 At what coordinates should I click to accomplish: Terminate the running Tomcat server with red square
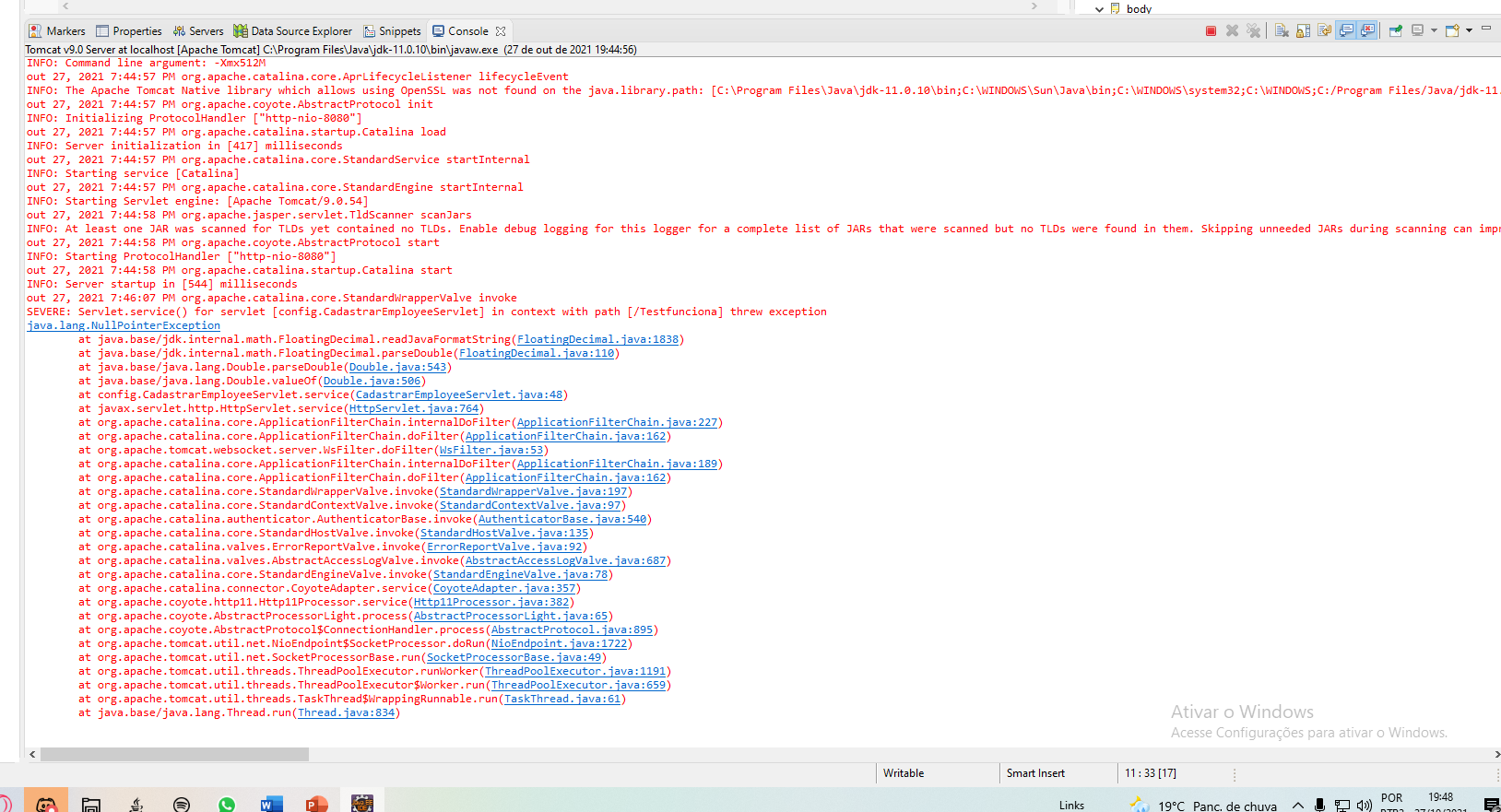click(x=1211, y=30)
